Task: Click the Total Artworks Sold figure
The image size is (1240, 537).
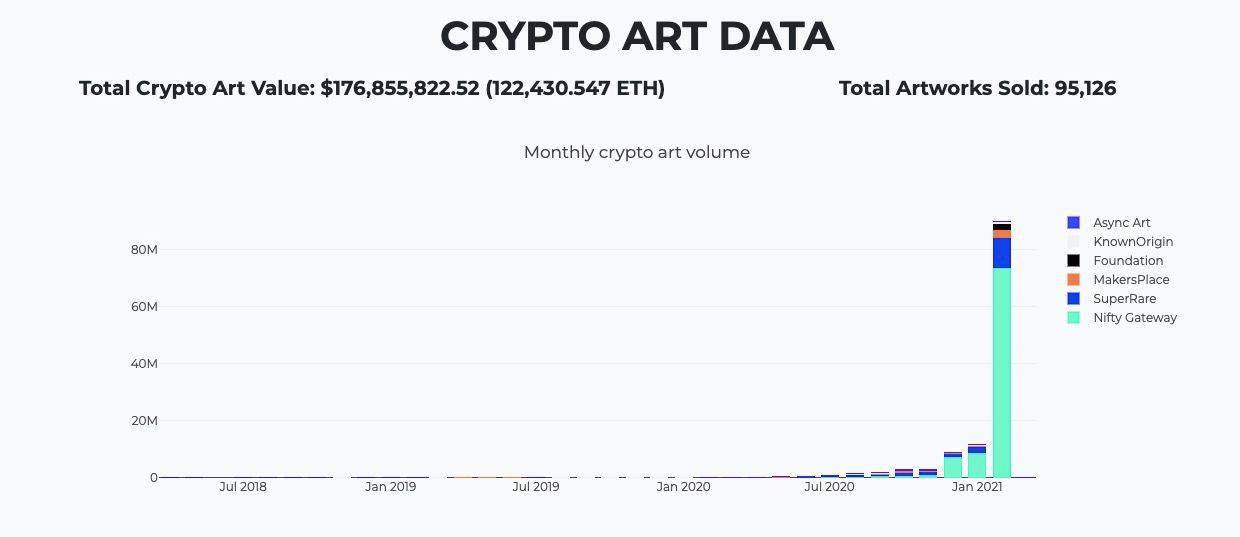Action: pyautogui.click(x=977, y=88)
